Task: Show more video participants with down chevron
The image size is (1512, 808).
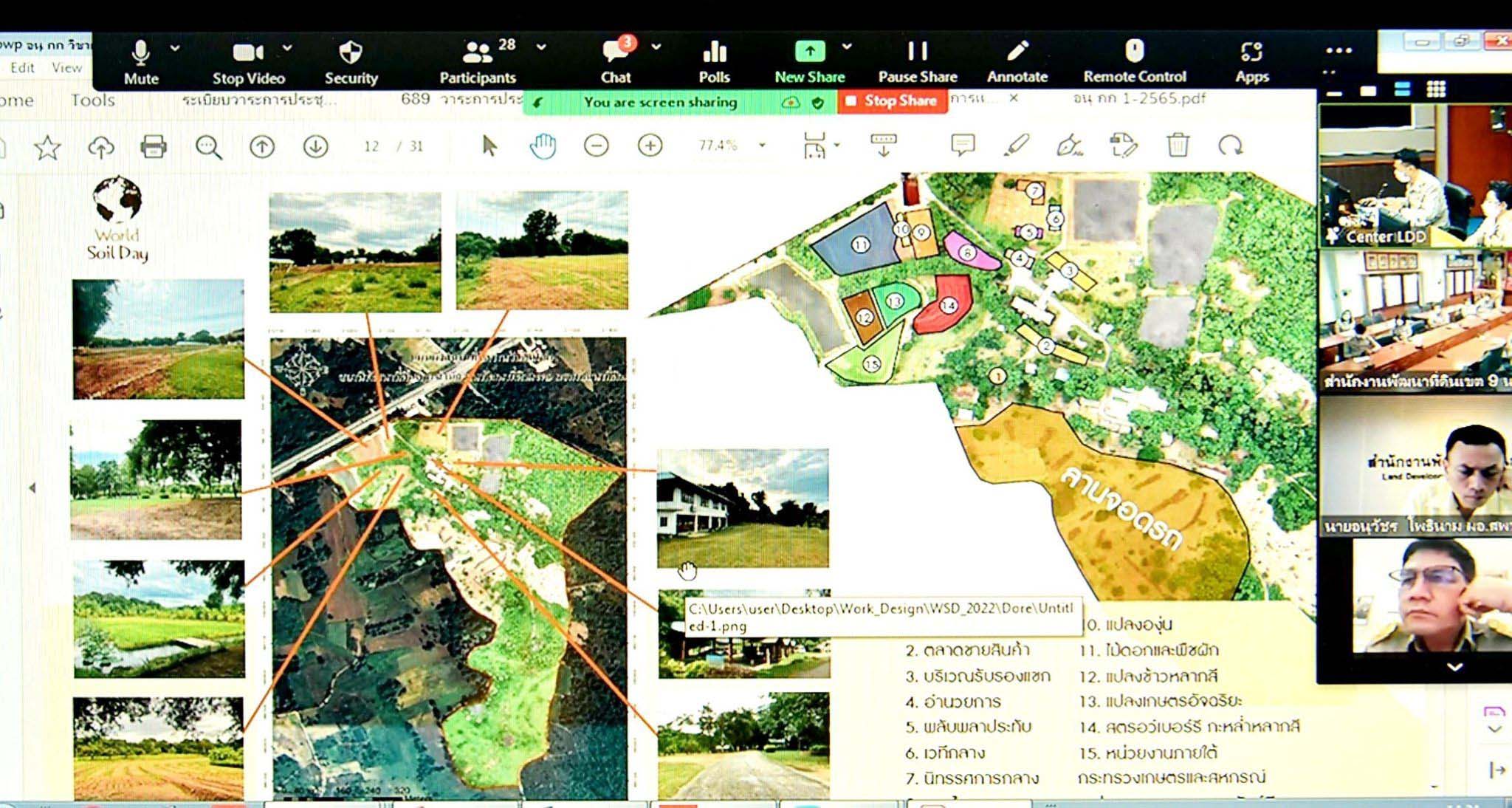Action: point(1454,667)
